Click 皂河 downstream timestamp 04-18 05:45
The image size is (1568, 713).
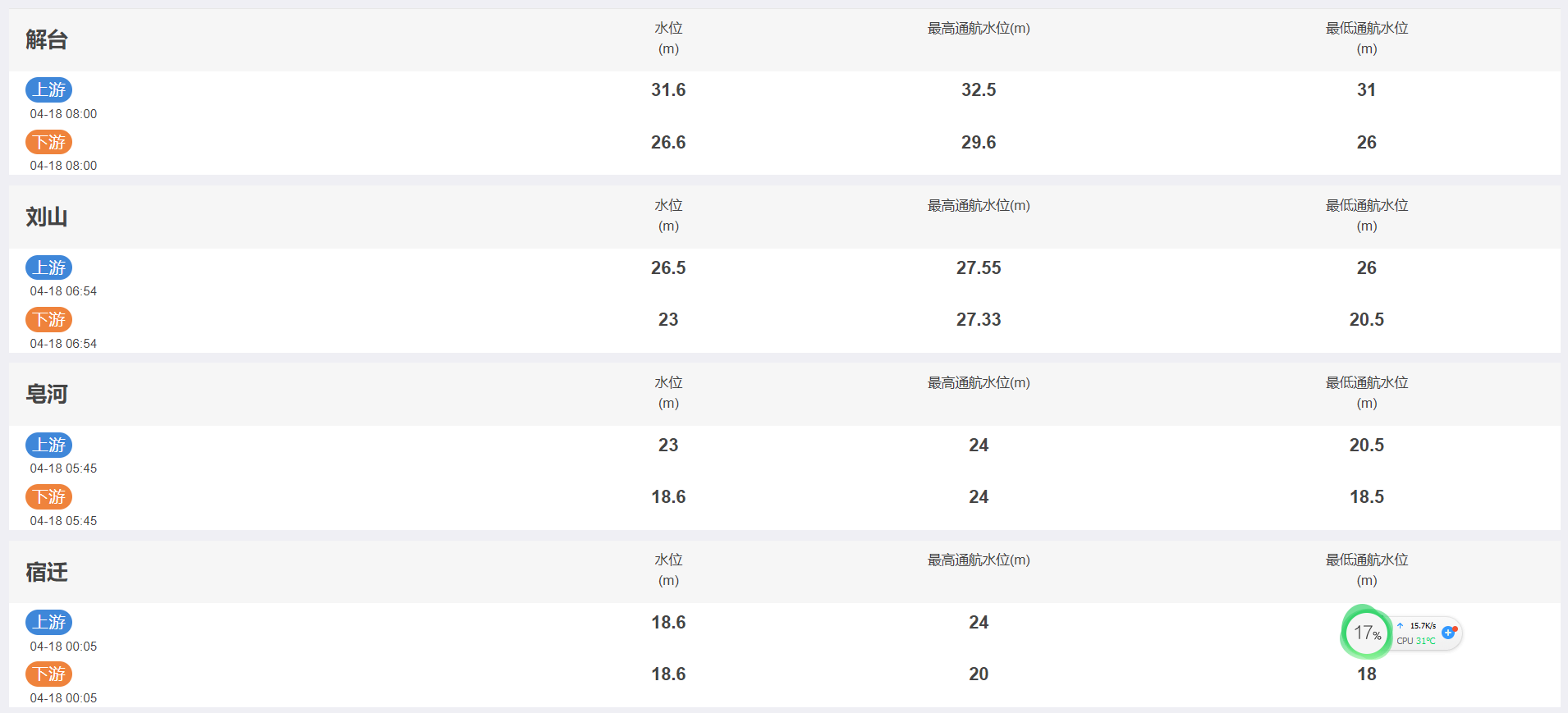click(63, 521)
